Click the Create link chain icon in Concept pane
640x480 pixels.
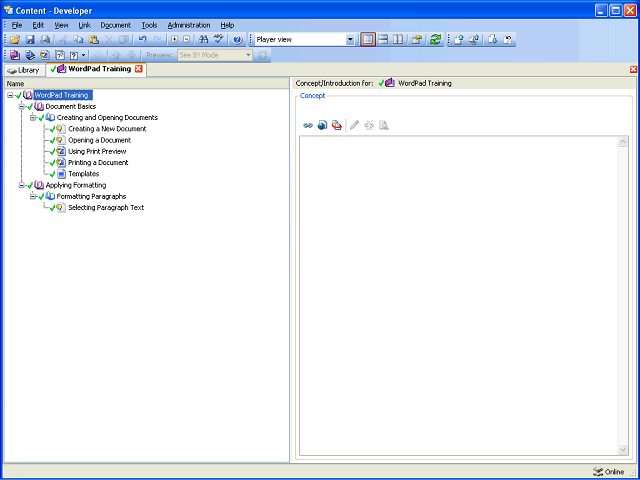[x=308, y=125]
